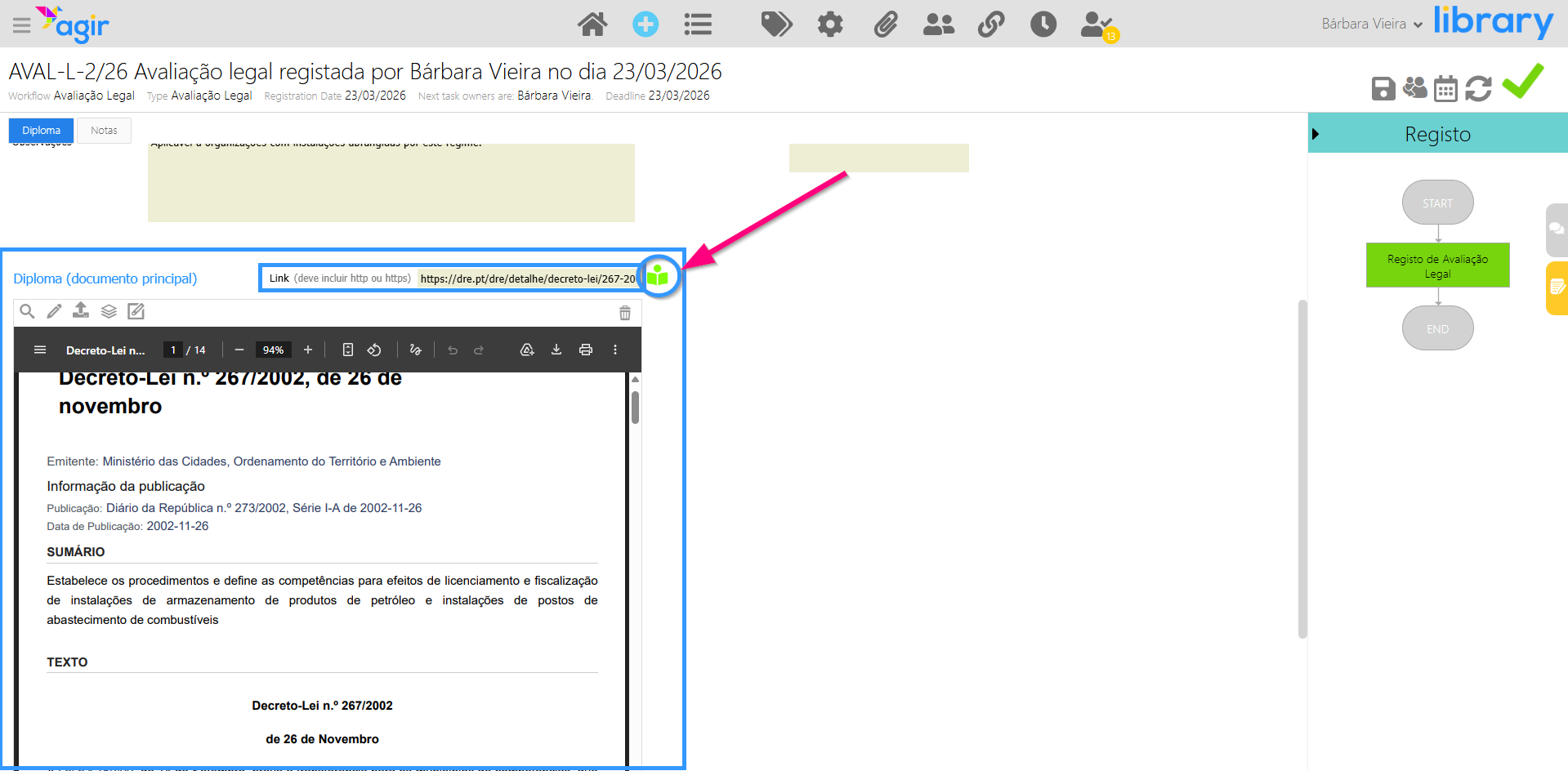Open the clock history icon
The image size is (1568, 771).
[1043, 25]
